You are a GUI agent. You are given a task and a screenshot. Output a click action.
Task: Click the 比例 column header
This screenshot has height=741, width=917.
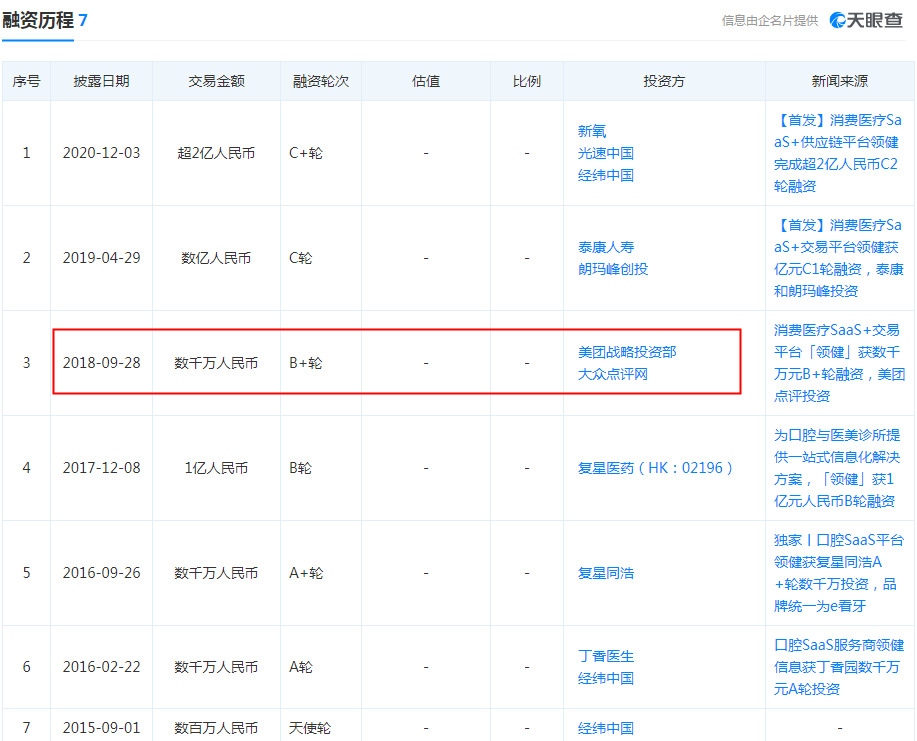[527, 81]
